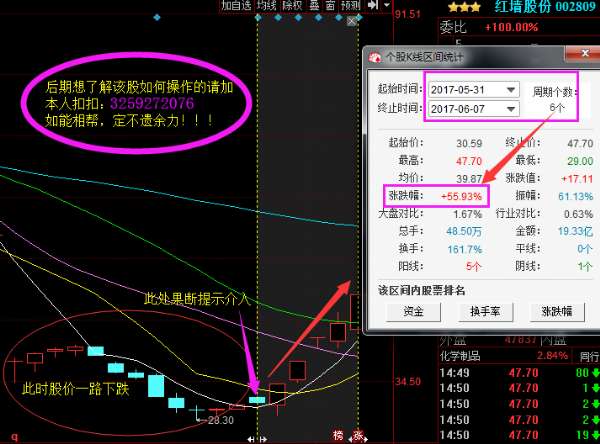Screen dimensions: 600x444
Task: Click 加自选 to add stock to watchlist
Action: point(236,6)
